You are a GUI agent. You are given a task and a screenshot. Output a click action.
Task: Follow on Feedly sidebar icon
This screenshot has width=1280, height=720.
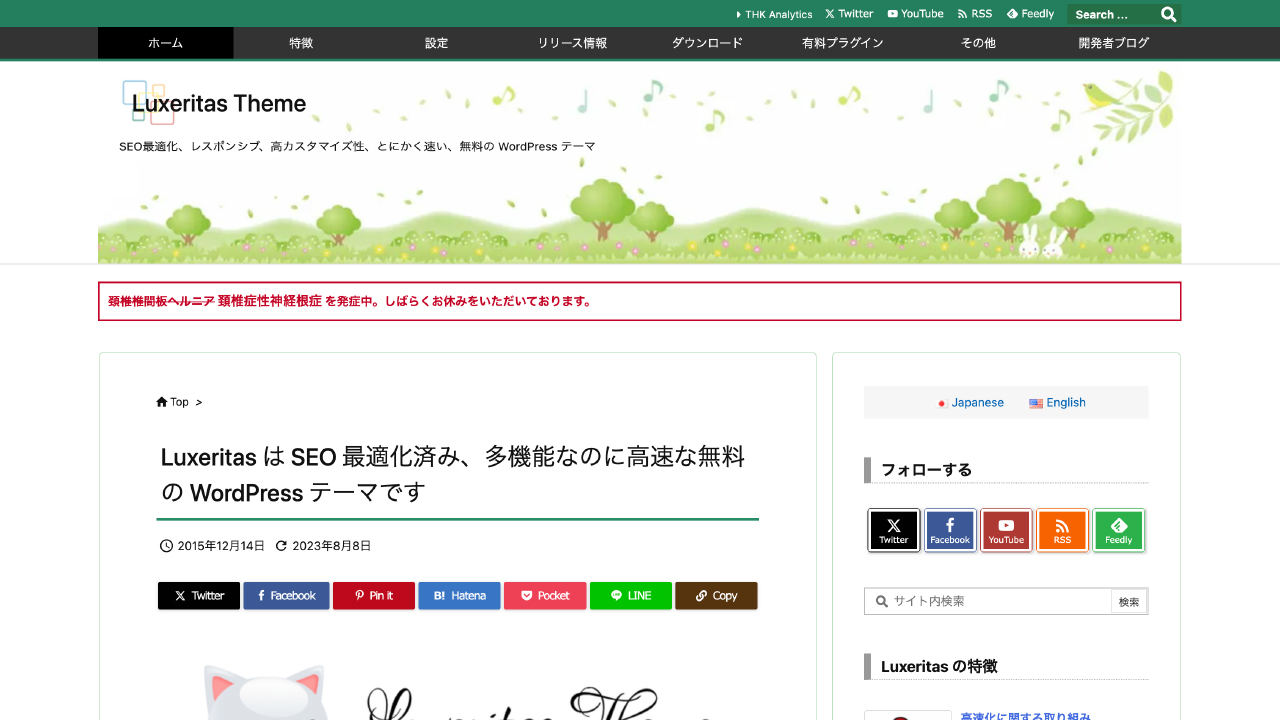point(1118,530)
